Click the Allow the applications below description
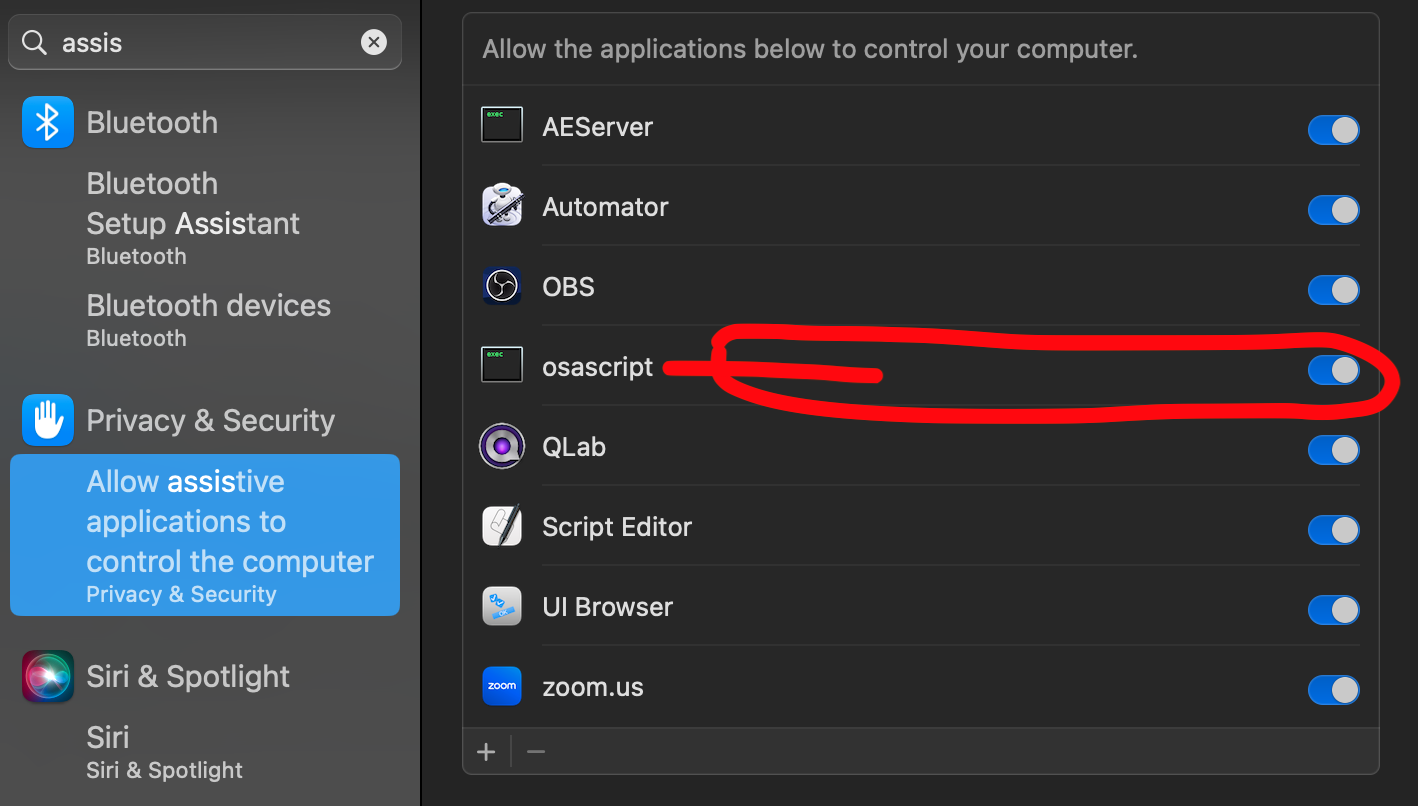This screenshot has height=806, width=1418. pyautogui.click(x=810, y=49)
